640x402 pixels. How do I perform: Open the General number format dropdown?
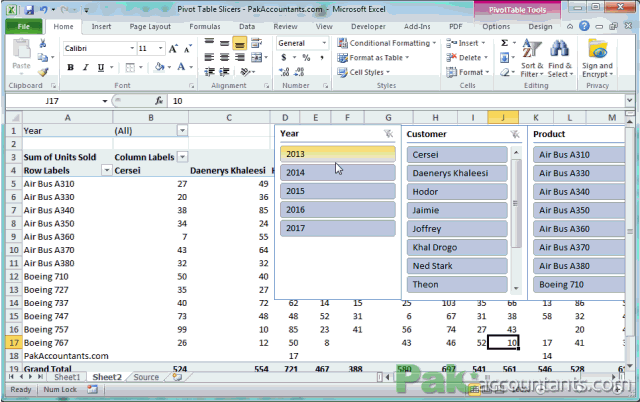(324, 43)
